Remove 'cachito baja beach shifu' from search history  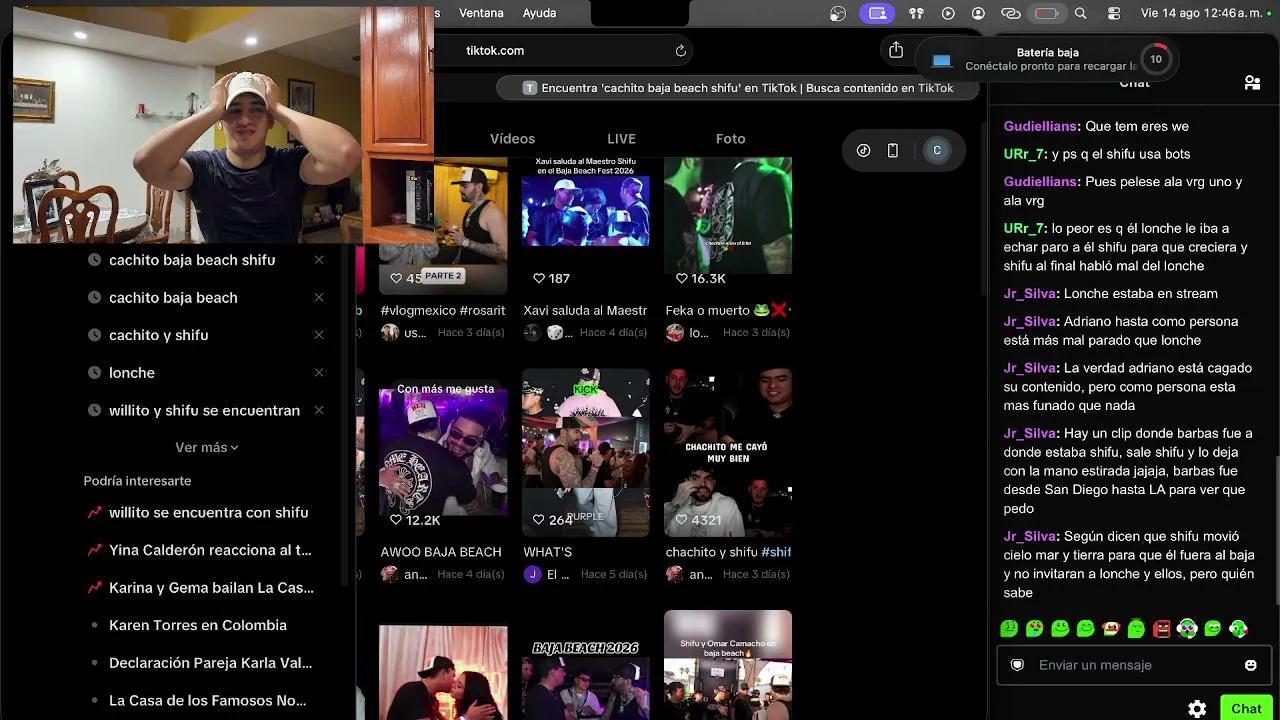(319, 260)
